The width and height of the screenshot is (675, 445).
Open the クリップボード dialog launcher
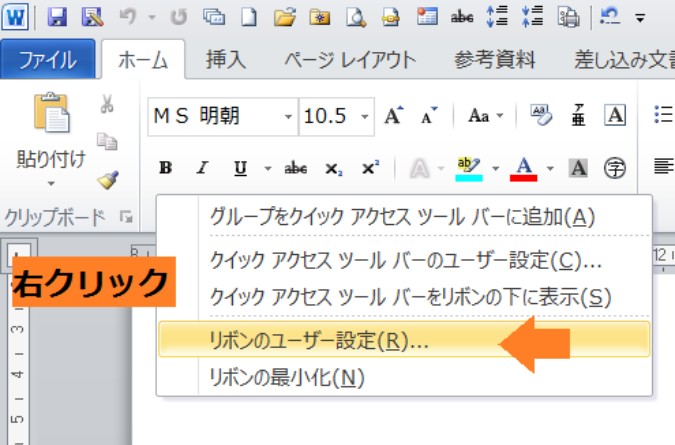126,216
